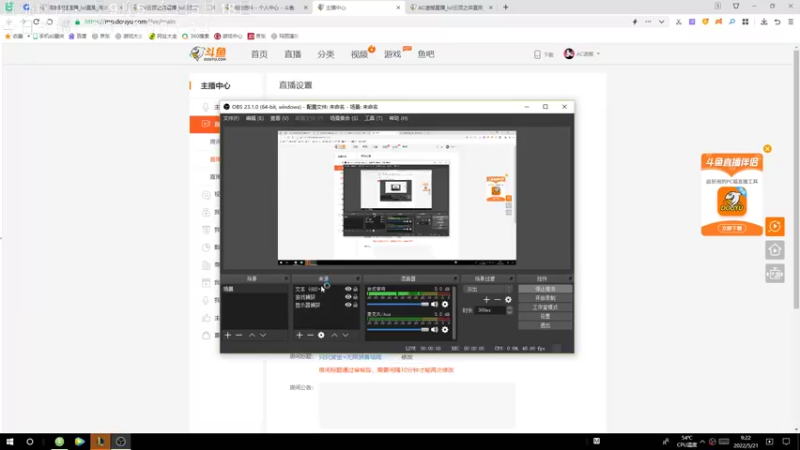The height and width of the screenshot is (450, 800).
Task: Click the 停止推流 button in OBS
Action: point(545,289)
